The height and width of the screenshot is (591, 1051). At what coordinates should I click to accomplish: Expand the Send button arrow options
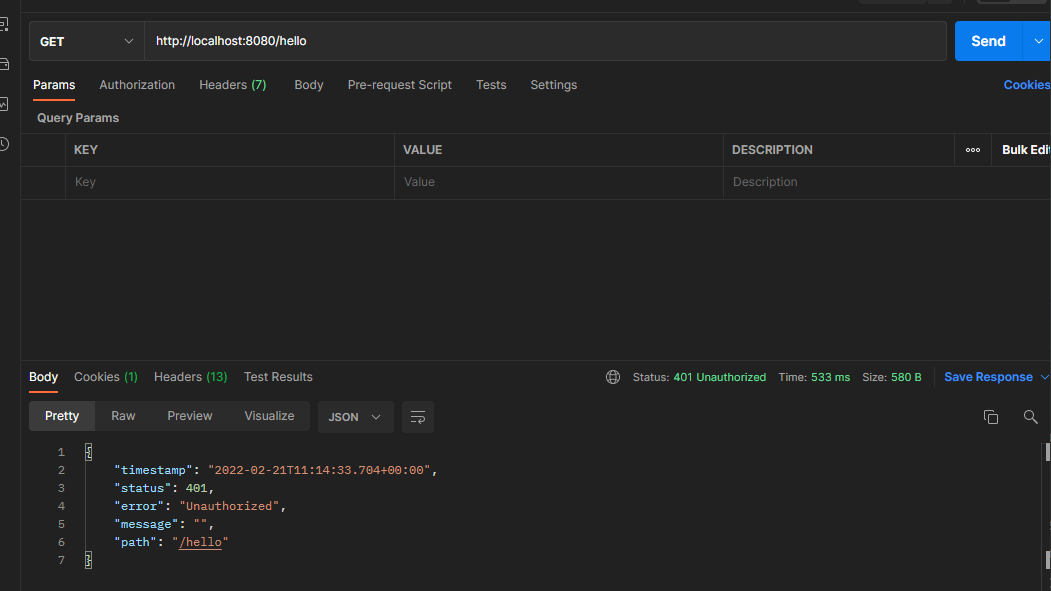[1038, 42]
